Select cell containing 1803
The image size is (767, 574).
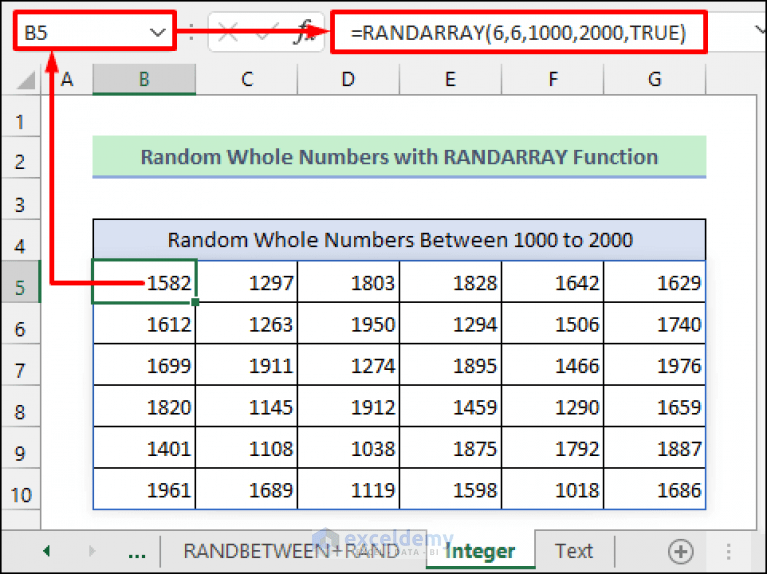(348, 282)
